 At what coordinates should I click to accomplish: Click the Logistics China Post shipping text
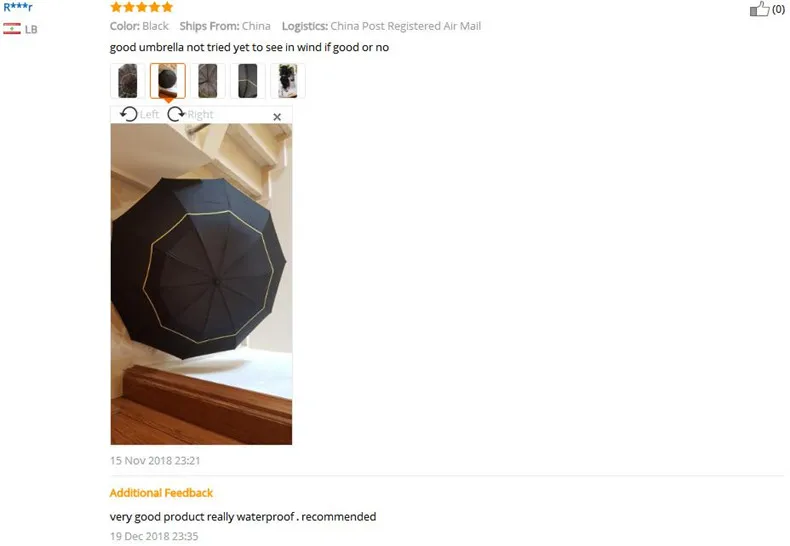(381, 26)
